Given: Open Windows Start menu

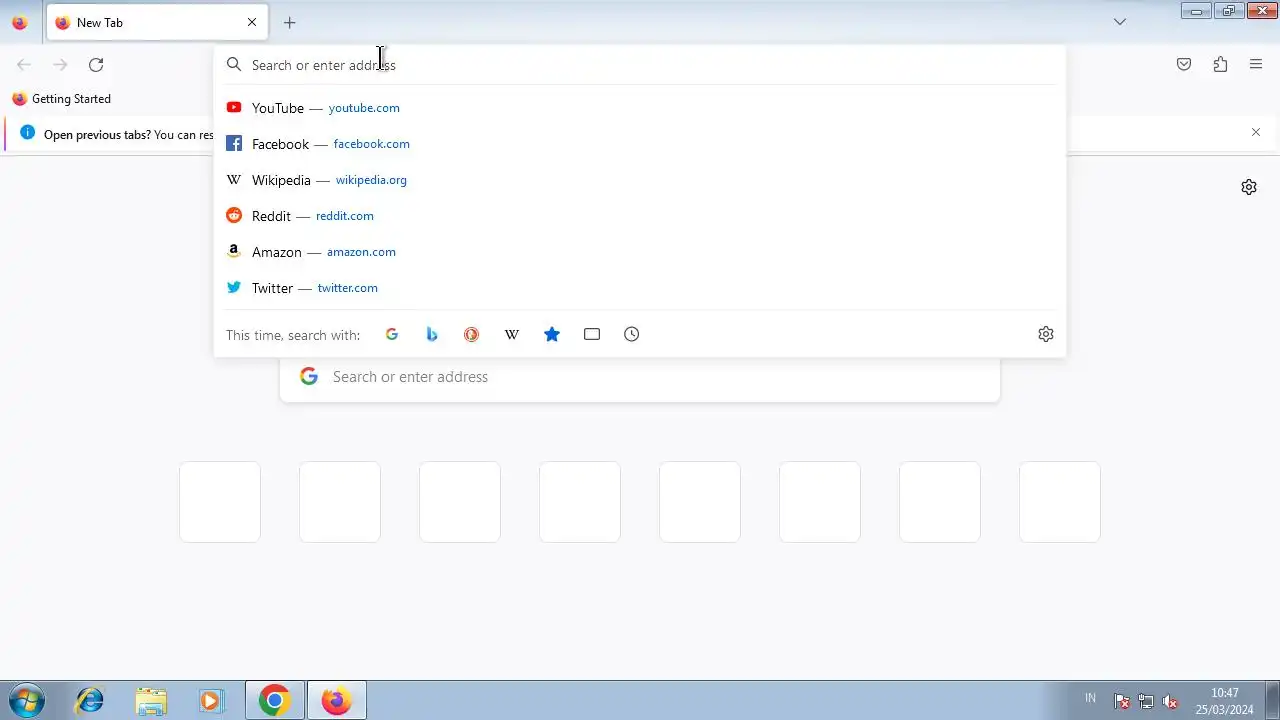Looking at the screenshot, I should (25, 700).
